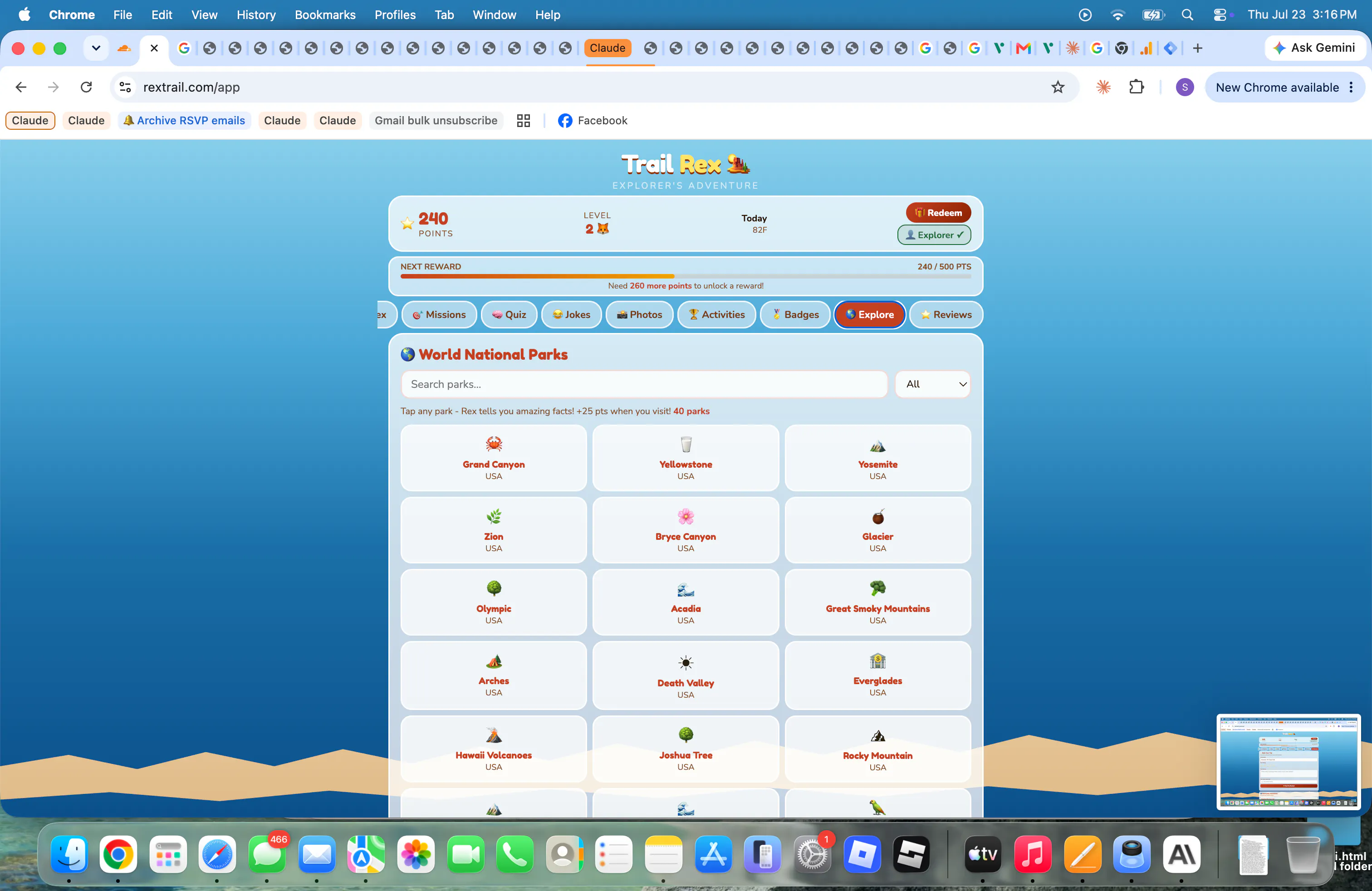Launch Finder from the dock
Screen dimensions: 1372x891
click(x=69, y=854)
